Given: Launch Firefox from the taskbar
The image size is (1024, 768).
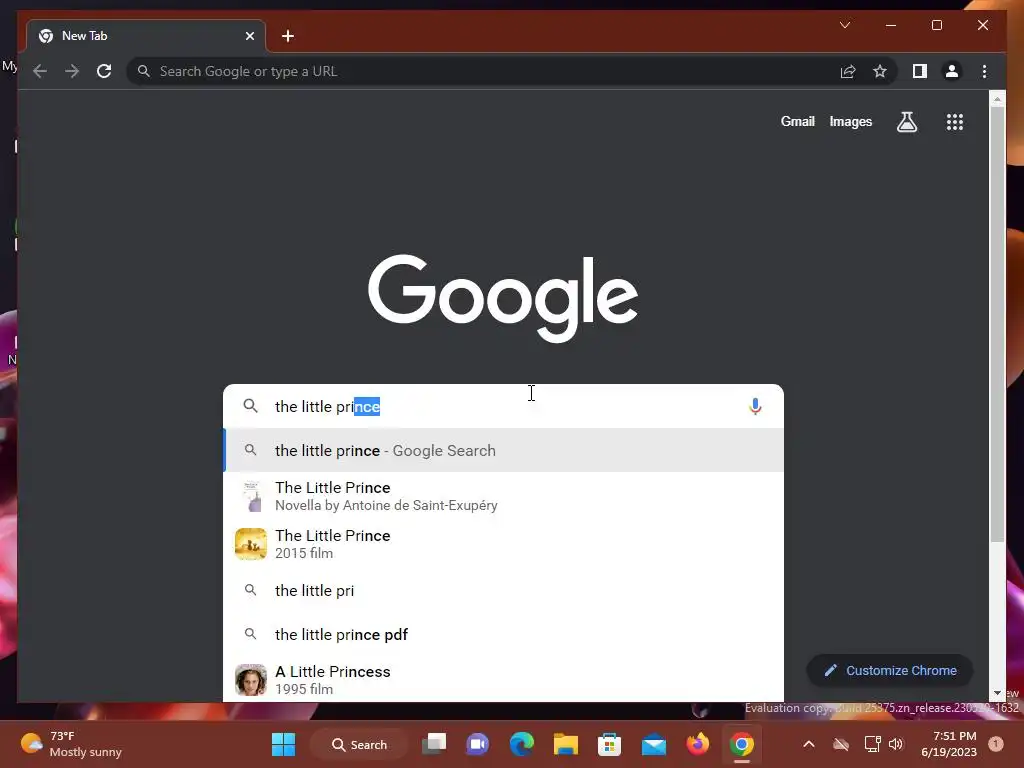Looking at the screenshot, I should pyautogui.click(x=697, y=744).
